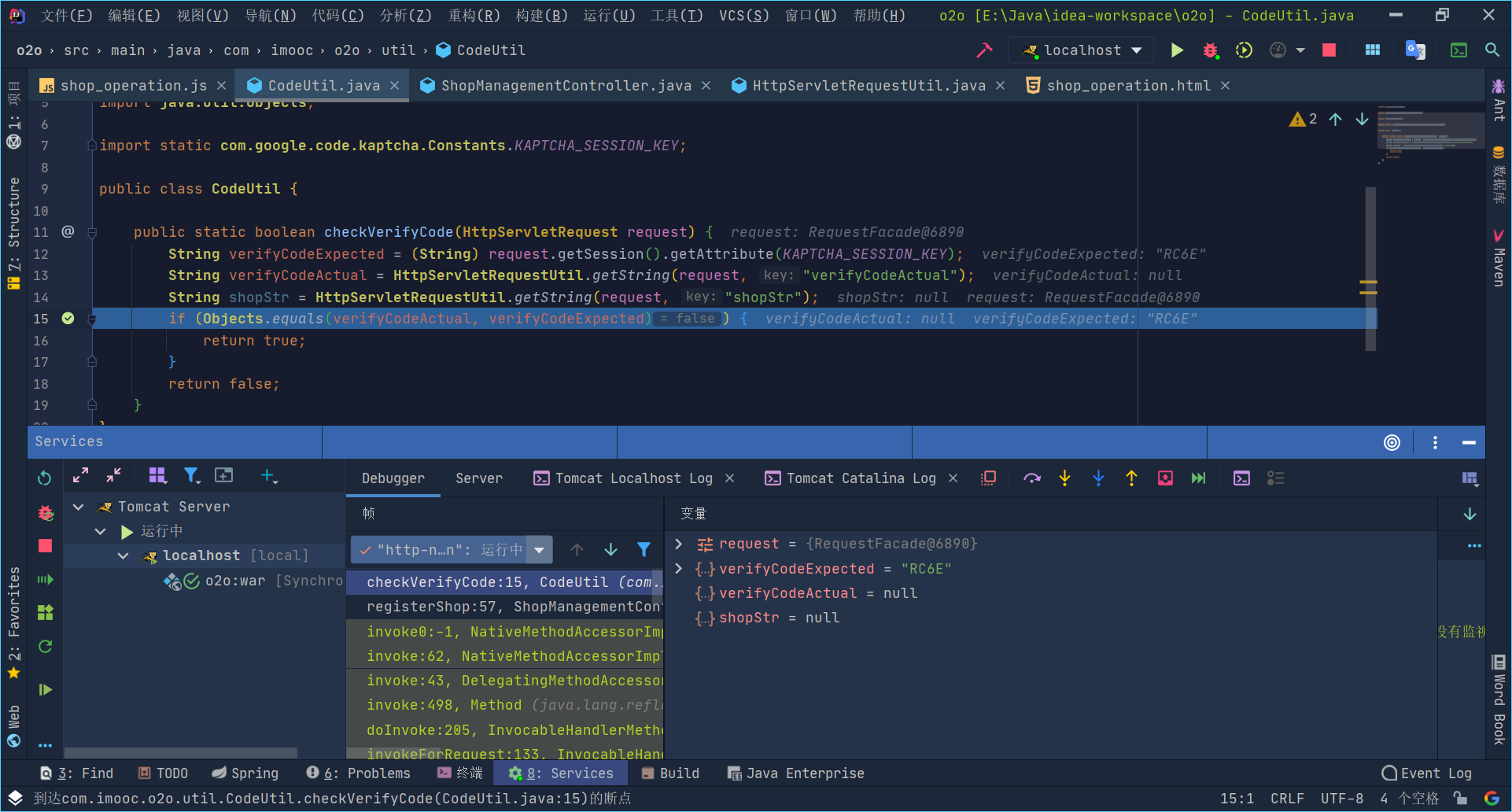This screenshot has width=1512, height=812.
Task: Show execution point icon in debugger
Action: [989, 478]
